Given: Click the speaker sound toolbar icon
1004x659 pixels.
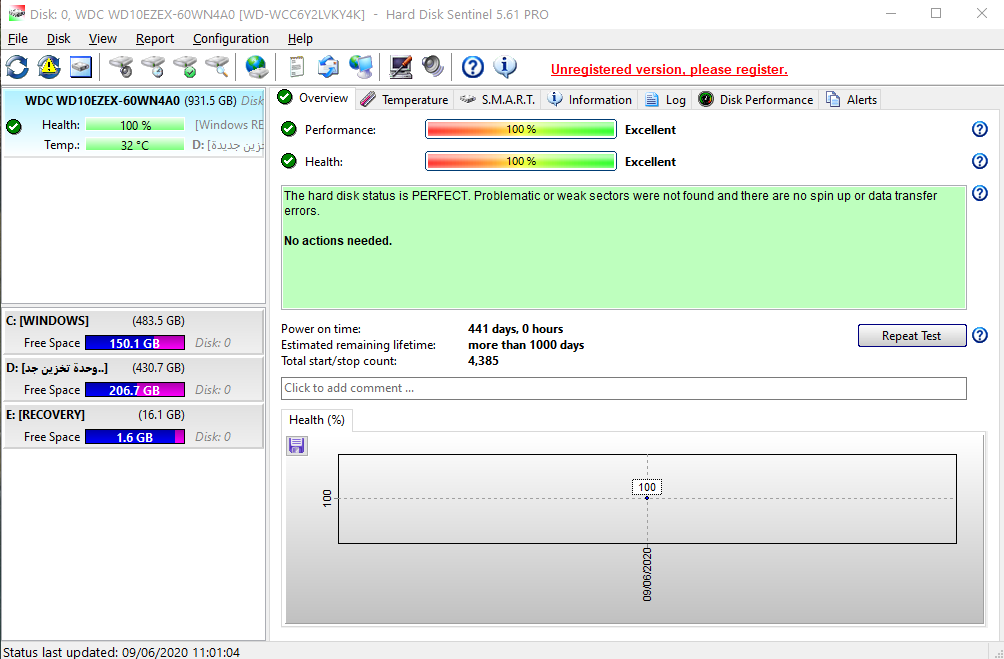Looking at the screenshot, I should click(x=432, y=67).
